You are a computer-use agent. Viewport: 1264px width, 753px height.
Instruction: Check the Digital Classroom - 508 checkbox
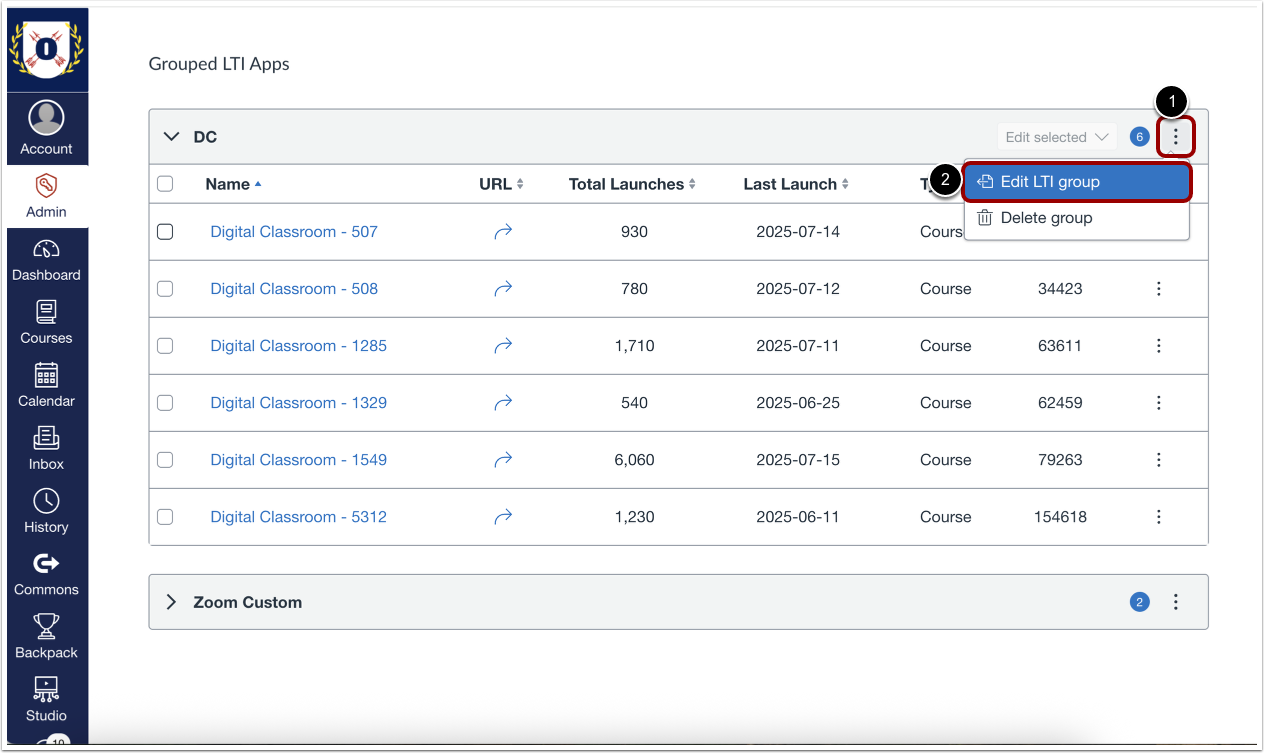click(165, 289)
